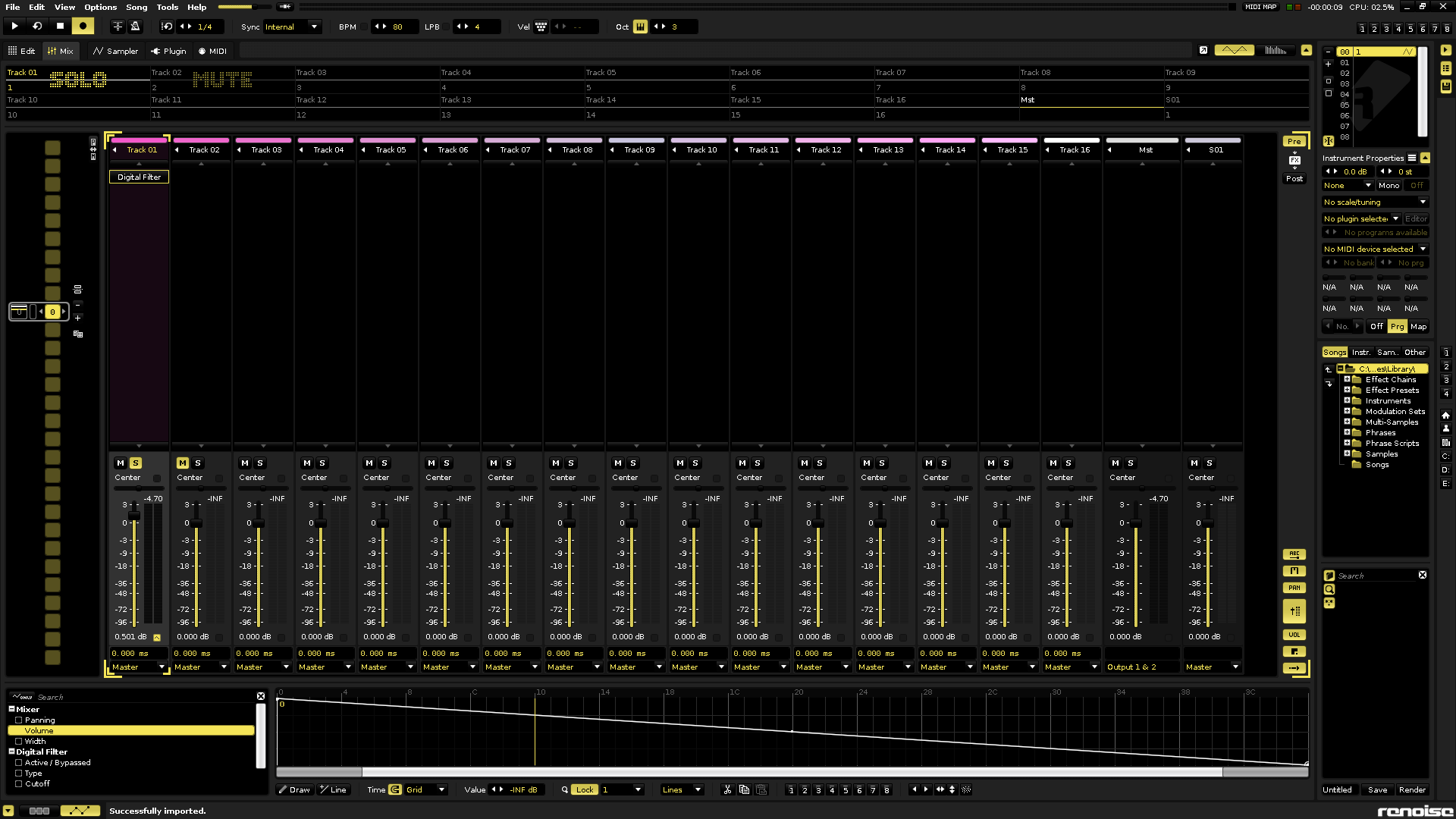Solo Track 05 with its S button

[x=384, y=463]
